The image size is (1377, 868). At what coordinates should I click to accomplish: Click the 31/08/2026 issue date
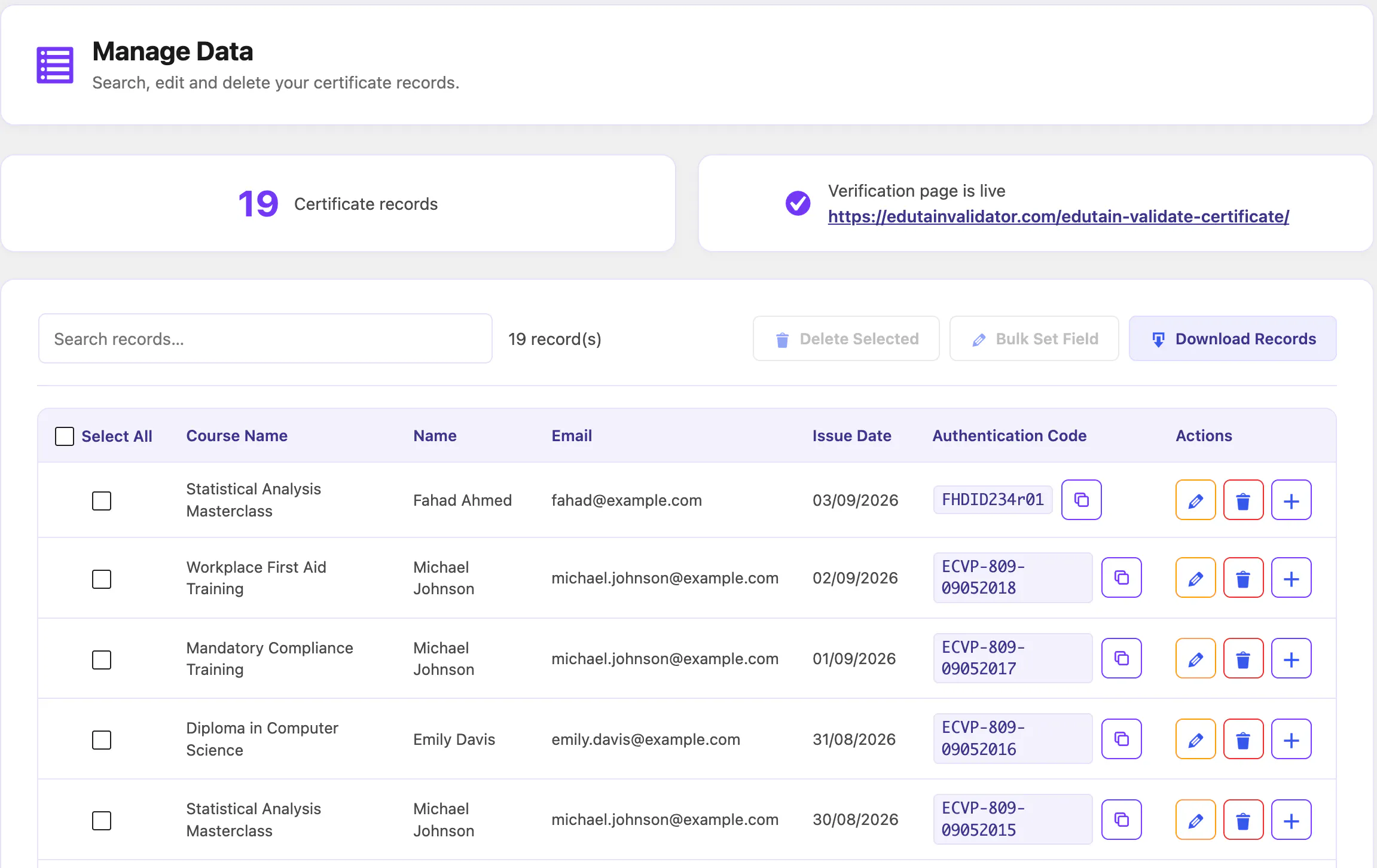point(854,739)
